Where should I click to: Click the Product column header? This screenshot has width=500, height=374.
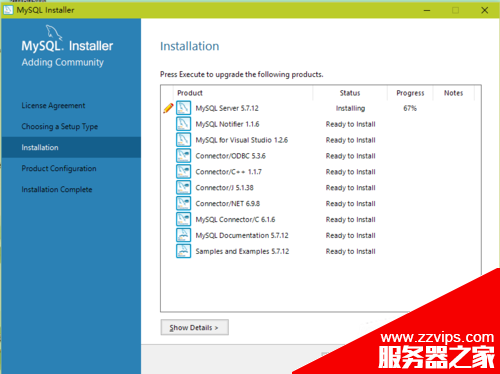pos(190,93)
